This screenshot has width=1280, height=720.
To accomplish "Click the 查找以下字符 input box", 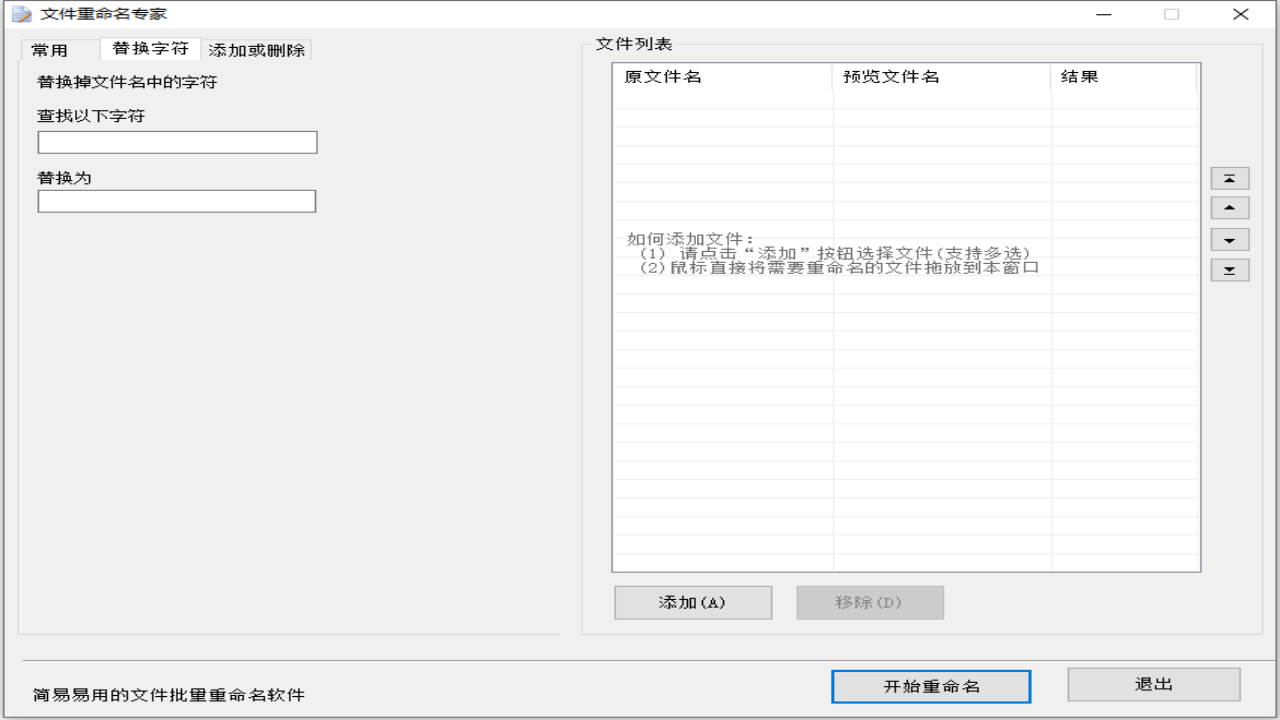I will pyautogui.click(x=177, y=142).
